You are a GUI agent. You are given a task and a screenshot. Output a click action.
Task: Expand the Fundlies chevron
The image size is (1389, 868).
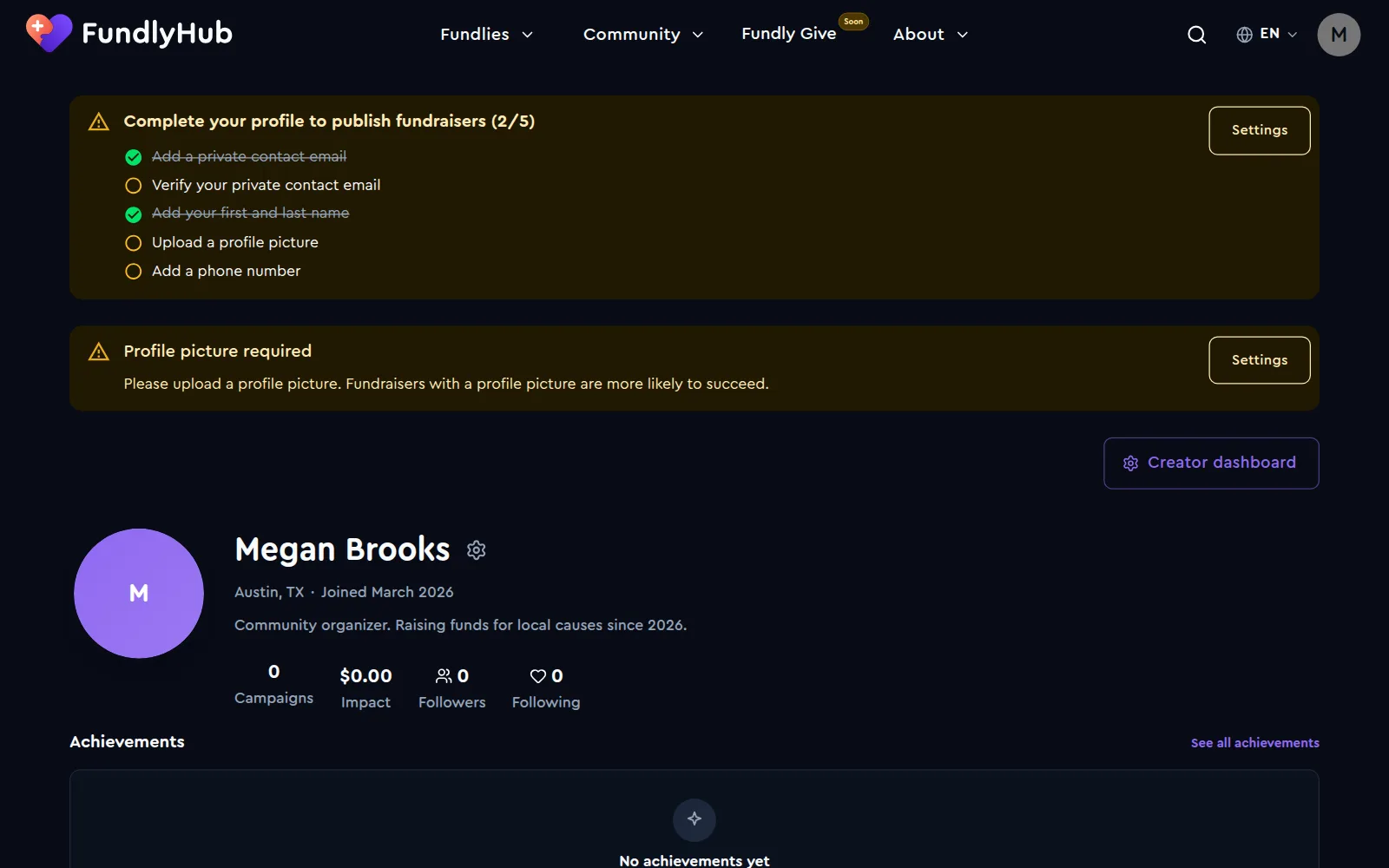click(527, 35)
